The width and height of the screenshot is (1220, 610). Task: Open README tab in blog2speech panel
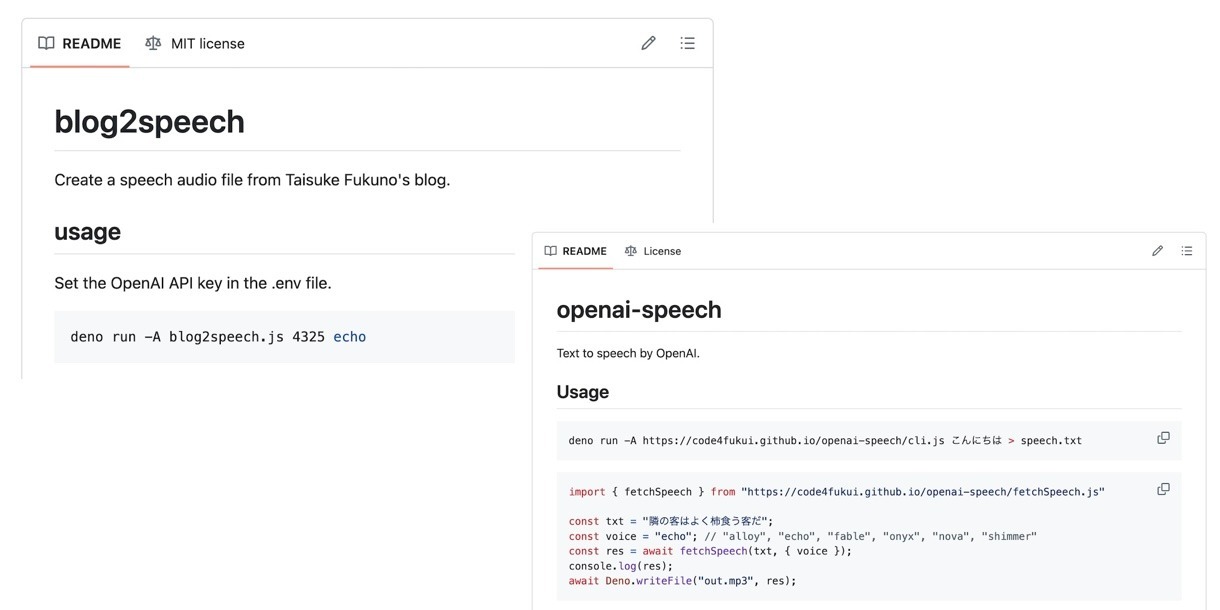(x=79, y=43)
